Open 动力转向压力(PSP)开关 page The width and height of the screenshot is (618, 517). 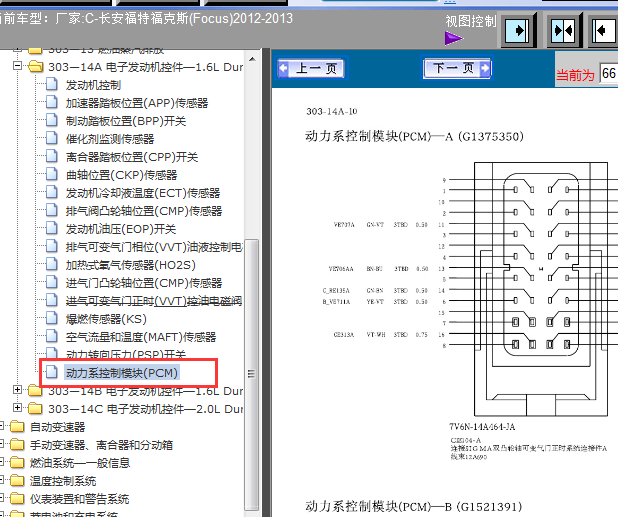[126, 355]
